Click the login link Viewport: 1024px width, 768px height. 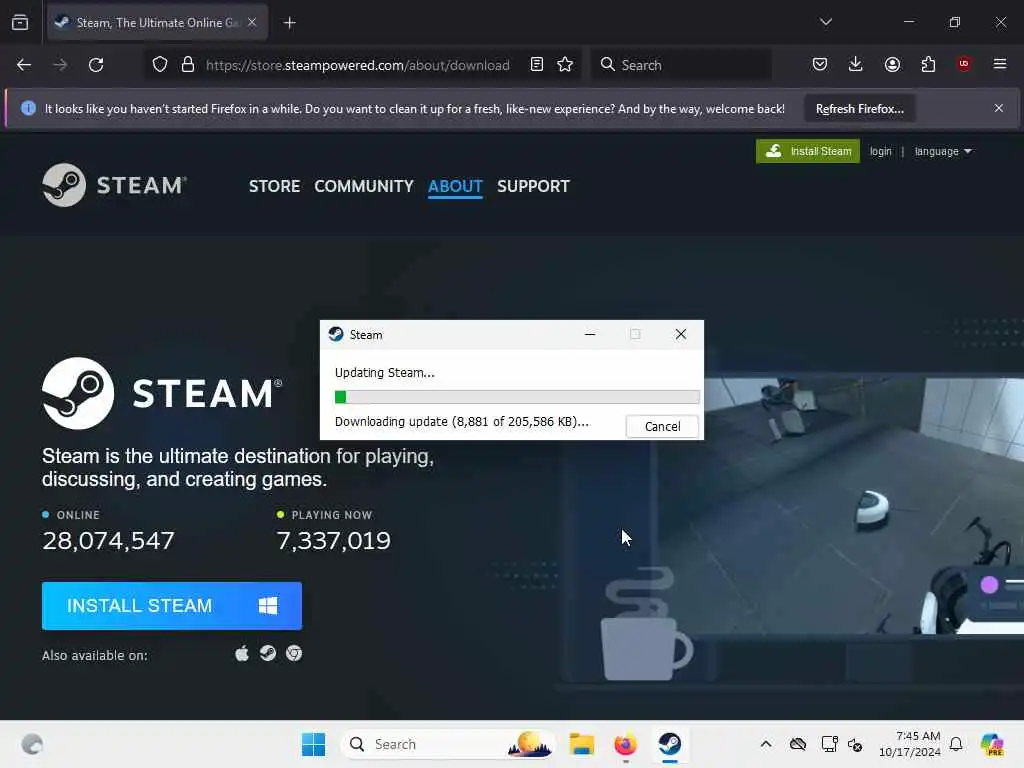click(x=880, y=152)
